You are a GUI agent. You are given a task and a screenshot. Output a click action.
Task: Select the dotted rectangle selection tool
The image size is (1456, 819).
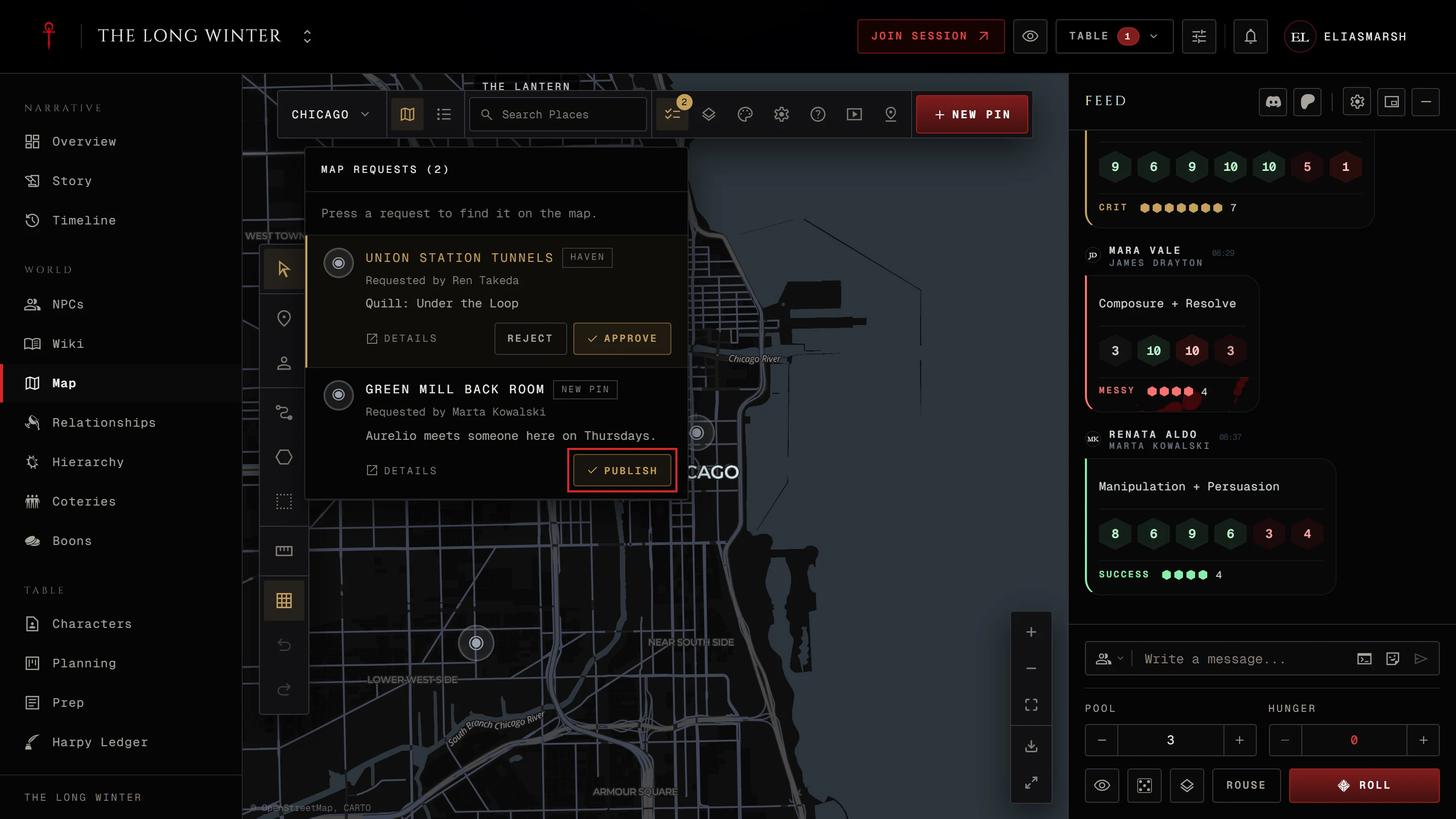point(284,502)
